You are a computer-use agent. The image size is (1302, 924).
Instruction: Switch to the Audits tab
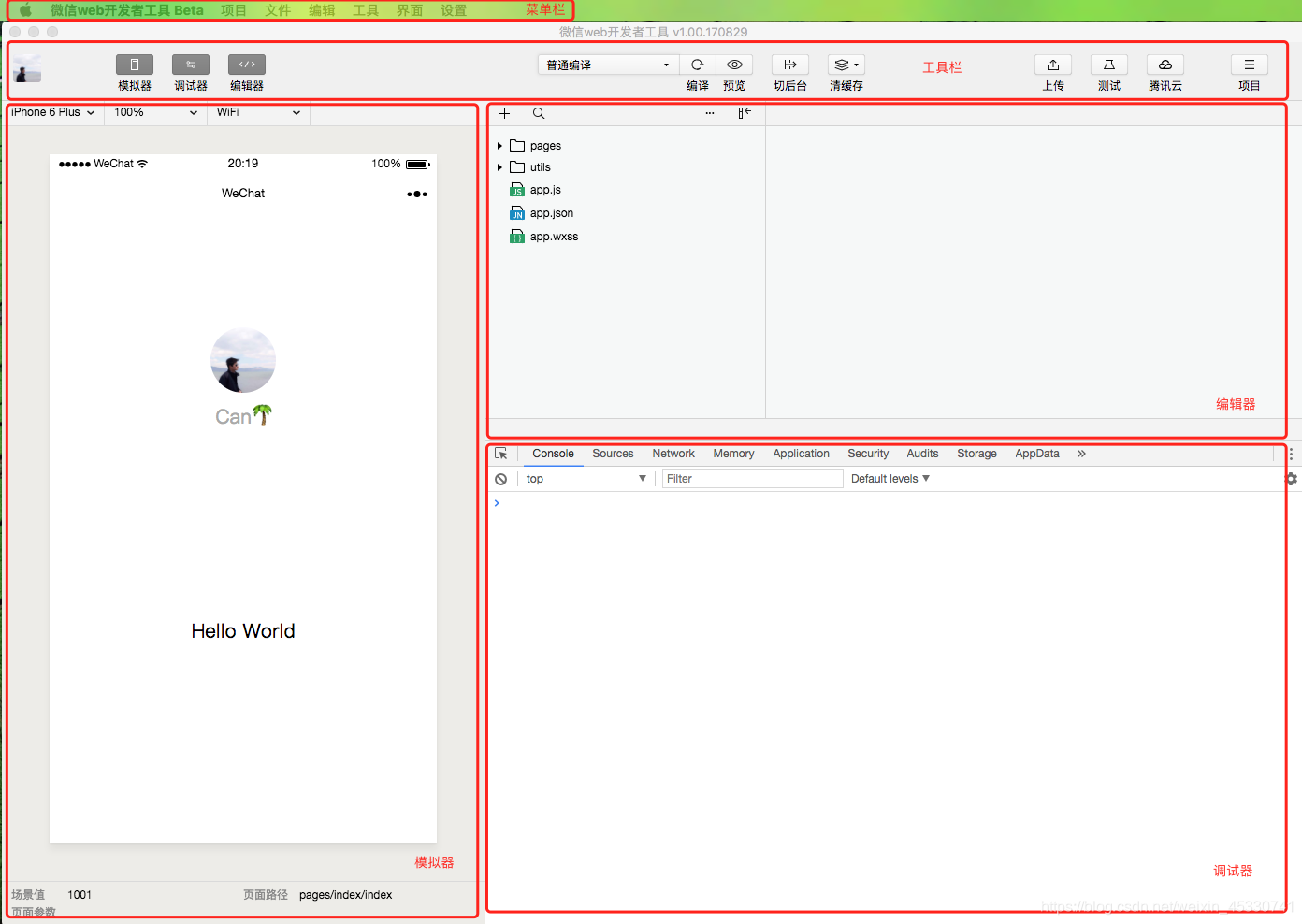922,454
